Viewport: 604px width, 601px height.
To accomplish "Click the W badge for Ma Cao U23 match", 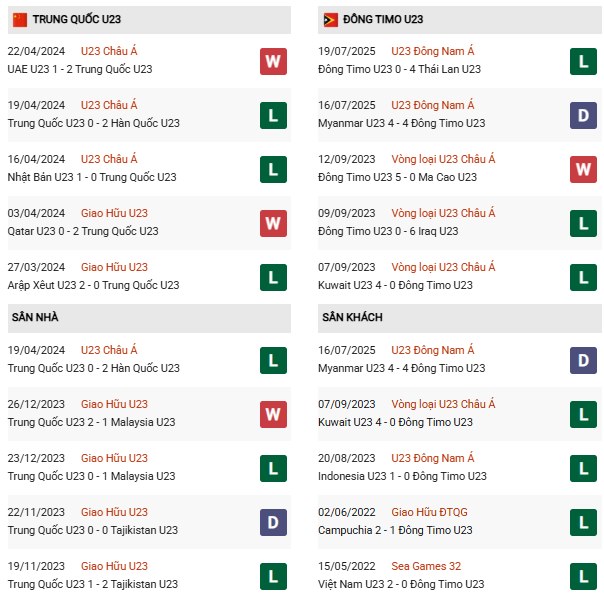I will 584,169.
